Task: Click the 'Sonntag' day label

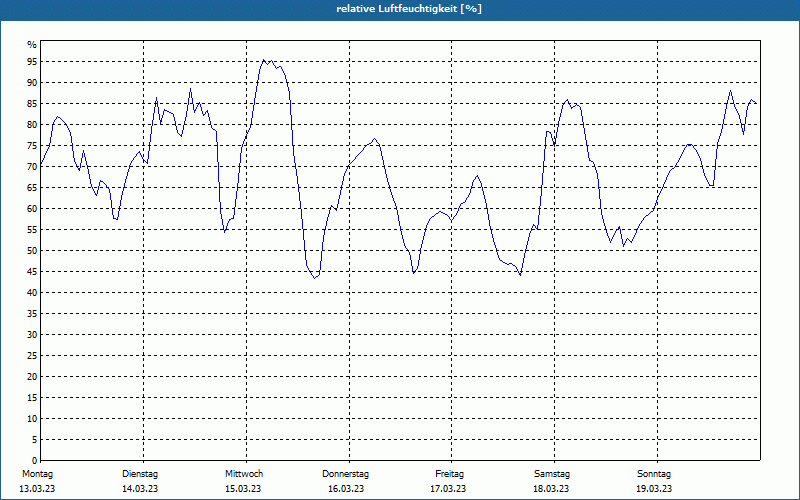Action: (654, 474)
